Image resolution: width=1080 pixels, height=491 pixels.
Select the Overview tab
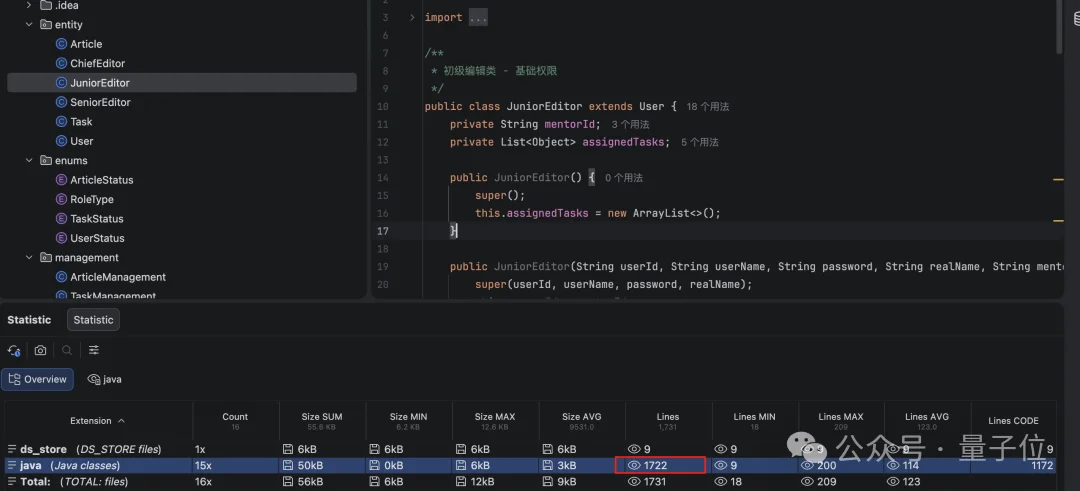click(x=38, y=380)
